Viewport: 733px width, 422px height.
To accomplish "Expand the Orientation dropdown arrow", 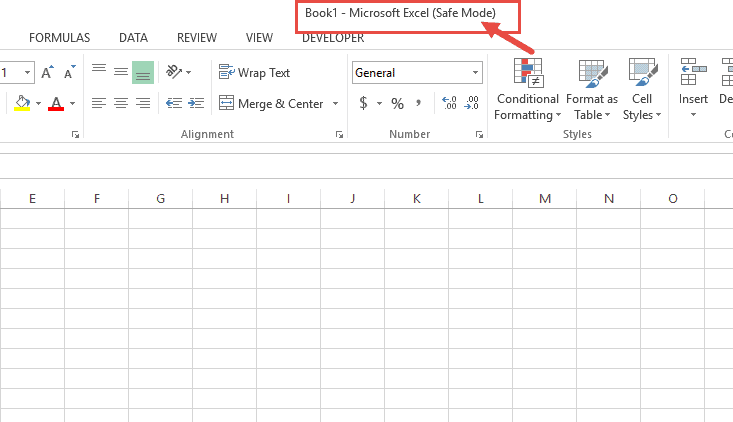I will 188,72.
